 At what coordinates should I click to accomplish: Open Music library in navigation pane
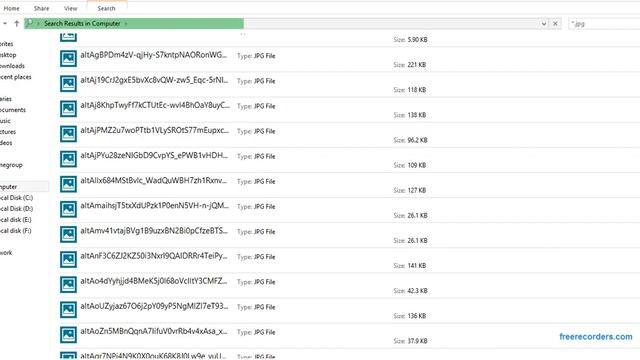pyautogui.click(x=5, y=121)
